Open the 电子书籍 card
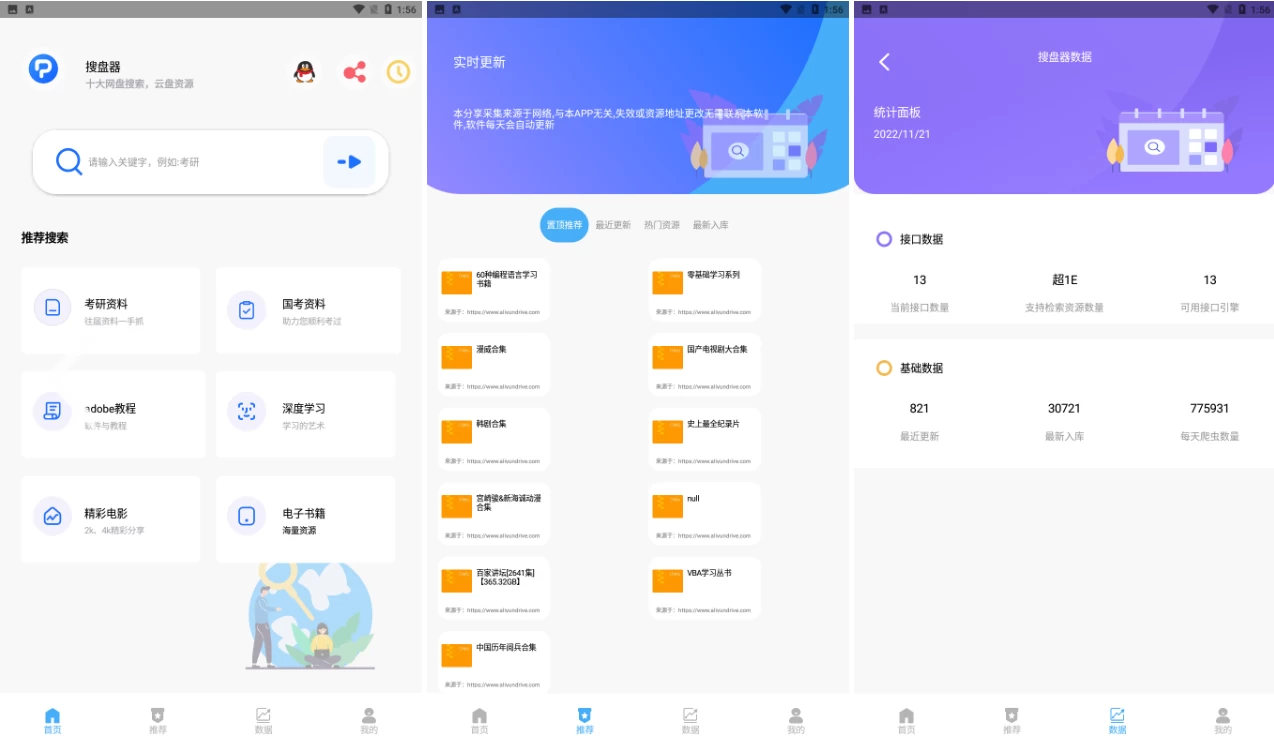Viewport: 1274px width, 745px height. pyautogui.click(x=306, y=518)
